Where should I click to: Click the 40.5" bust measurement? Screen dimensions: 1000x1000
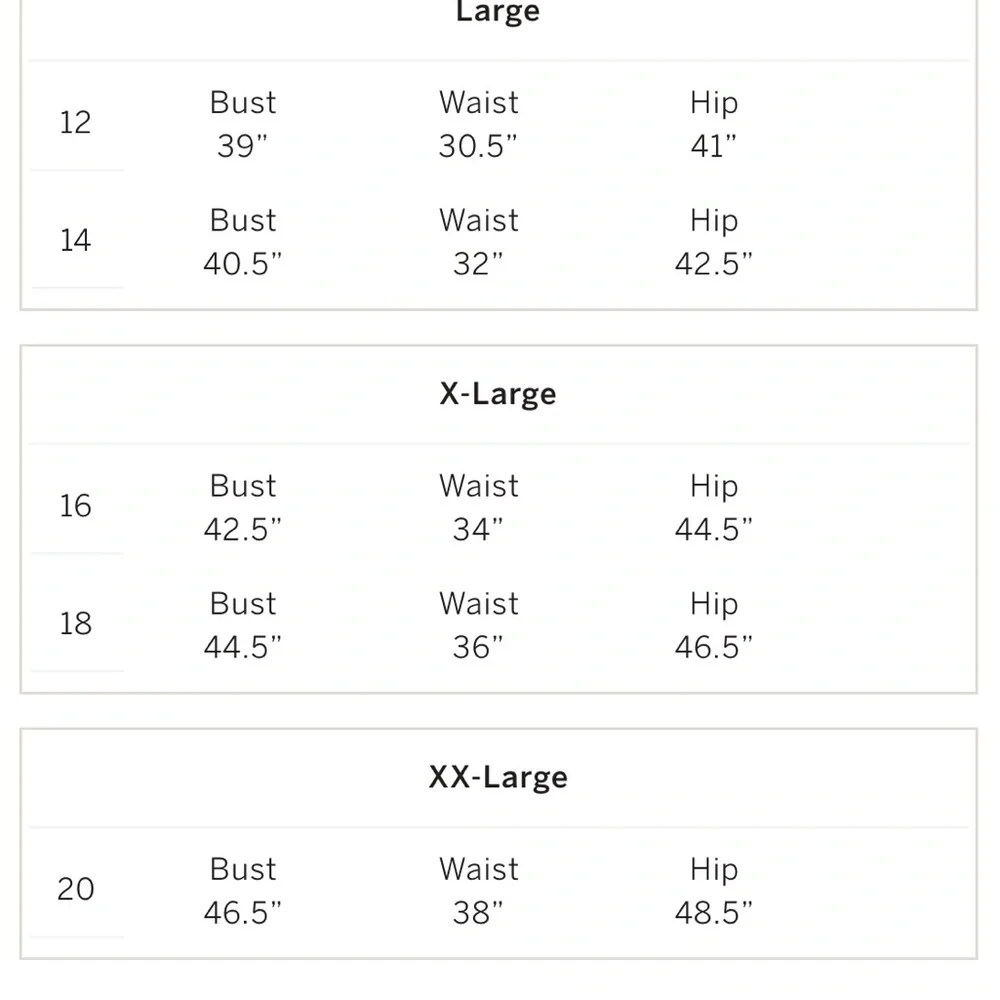(242, 264)
